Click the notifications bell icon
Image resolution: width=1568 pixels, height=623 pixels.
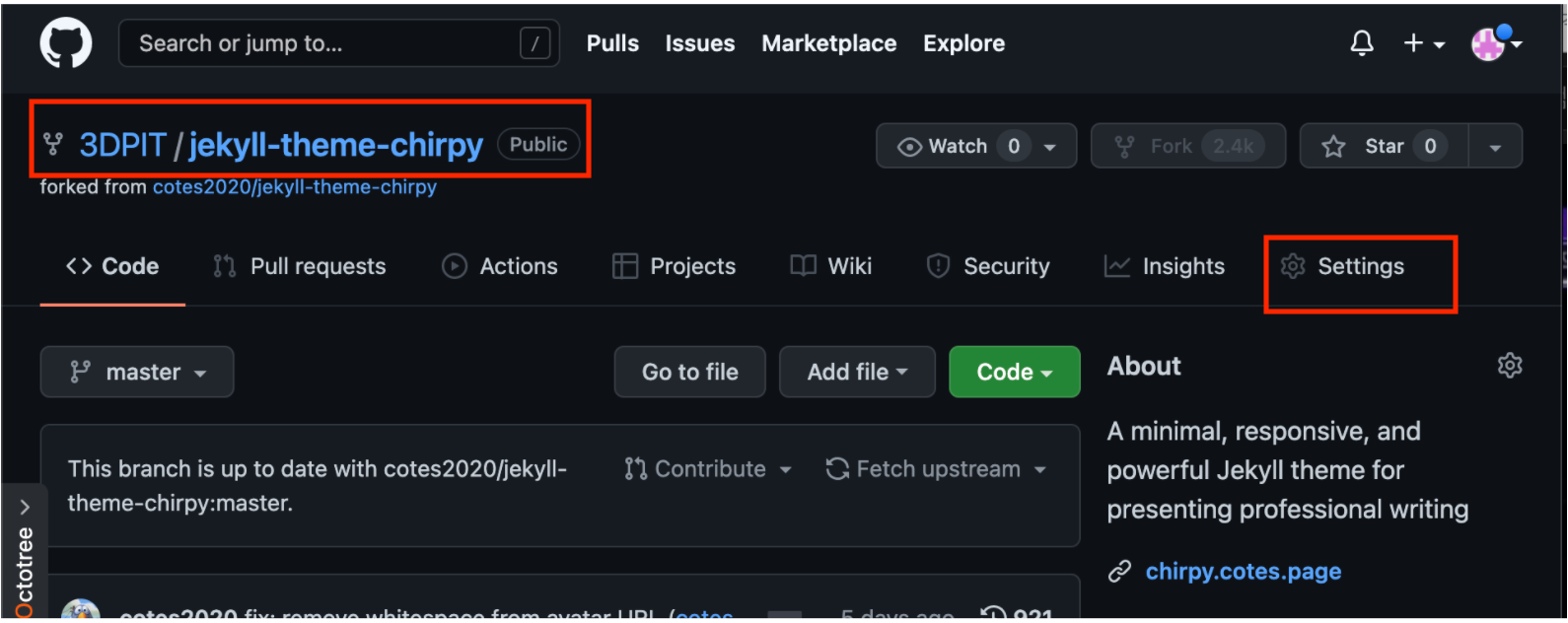[1362, 43]
